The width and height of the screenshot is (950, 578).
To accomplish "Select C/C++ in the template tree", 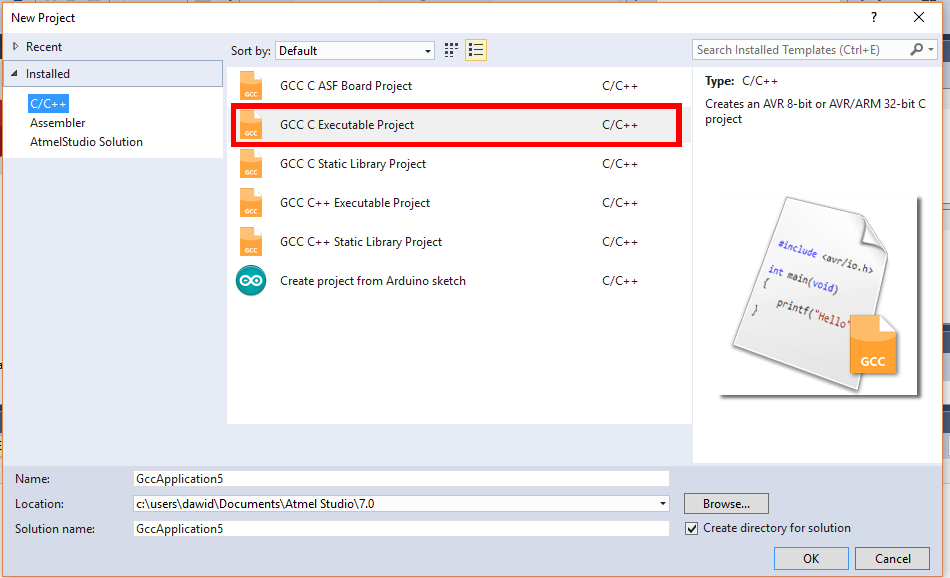I will (48, 104).
